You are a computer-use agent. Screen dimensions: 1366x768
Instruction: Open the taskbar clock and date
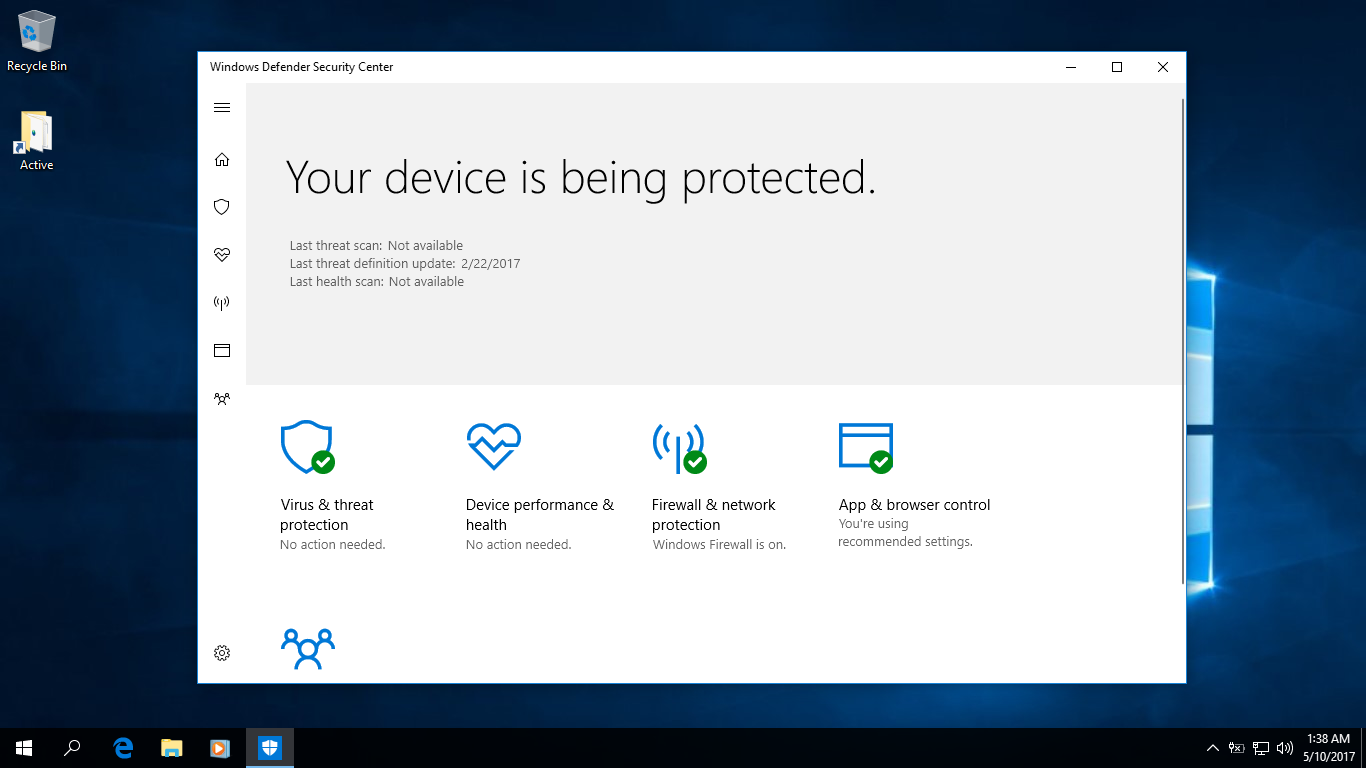pyautogui.click(x=1329, y=748)
